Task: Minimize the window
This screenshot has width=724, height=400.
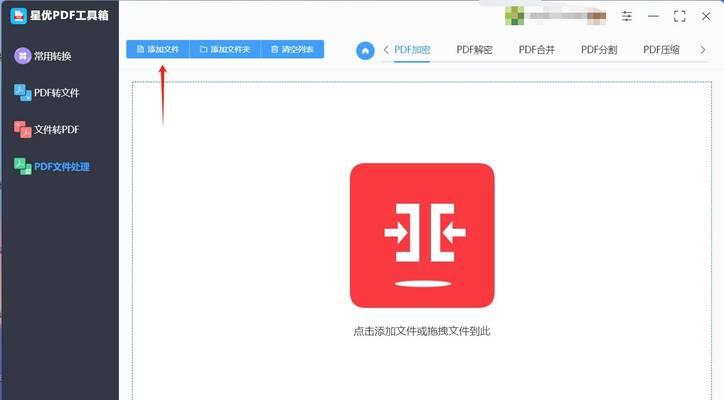Action: pyautogui.click(x=653, y=16)
